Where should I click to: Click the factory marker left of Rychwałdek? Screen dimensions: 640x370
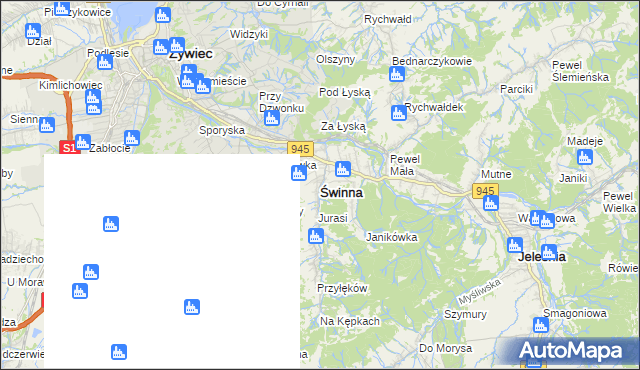point(399,113)
